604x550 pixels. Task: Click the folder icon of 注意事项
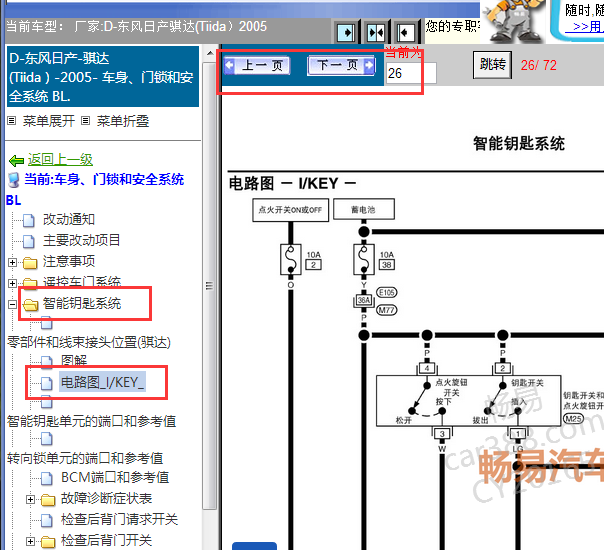[30, 263]
